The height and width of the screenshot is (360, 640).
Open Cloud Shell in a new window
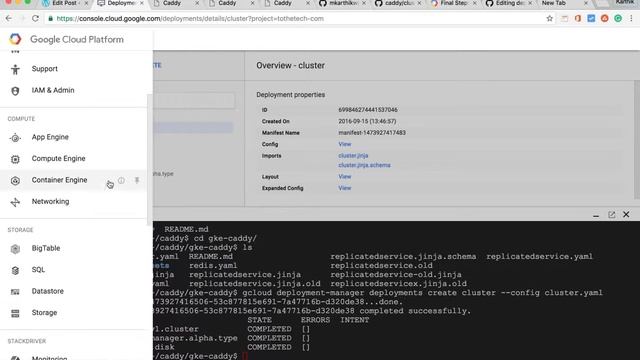coord(611,215)
